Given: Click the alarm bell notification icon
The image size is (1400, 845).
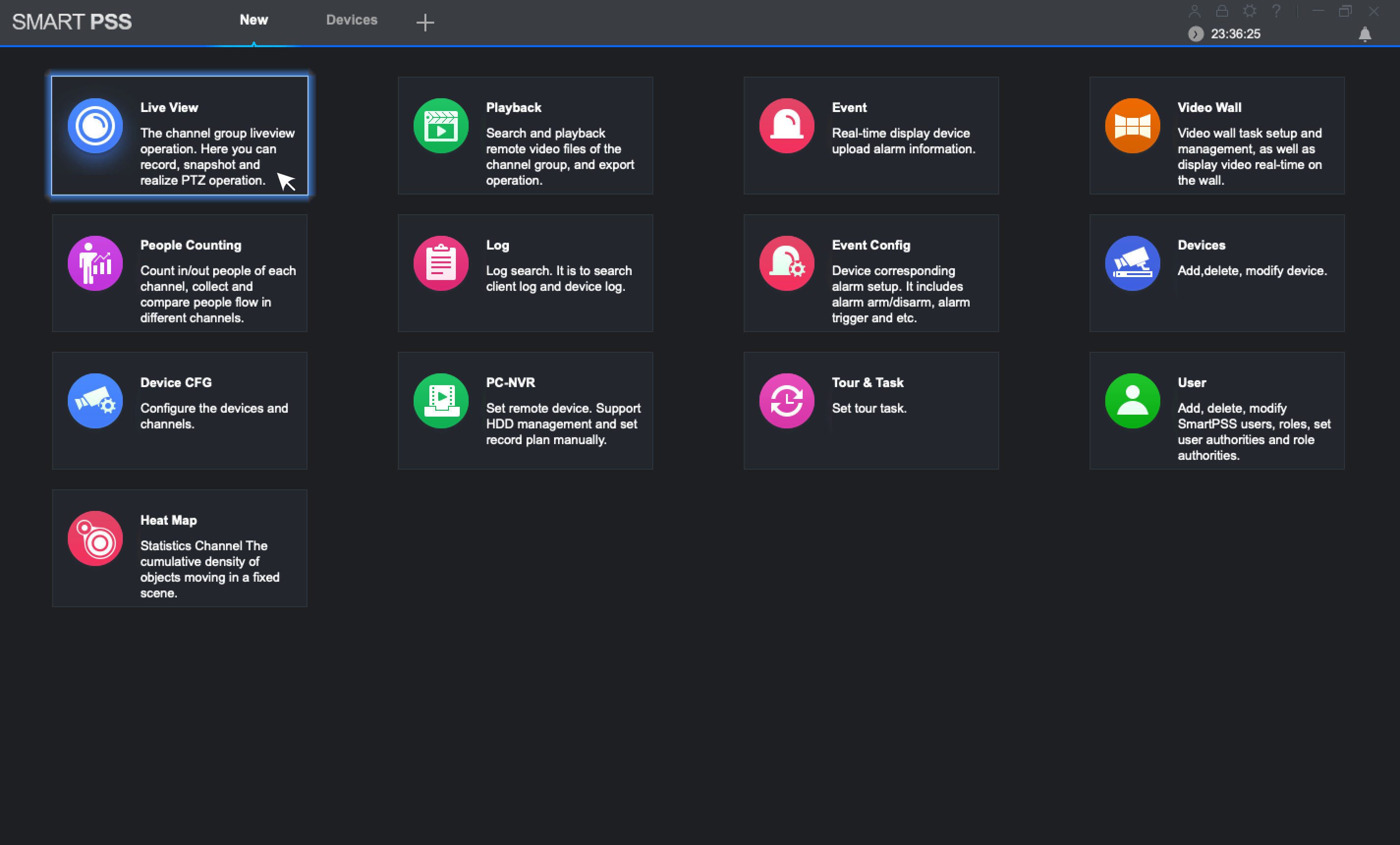Looking at the screenshot, I should (x=1365, y=34).
